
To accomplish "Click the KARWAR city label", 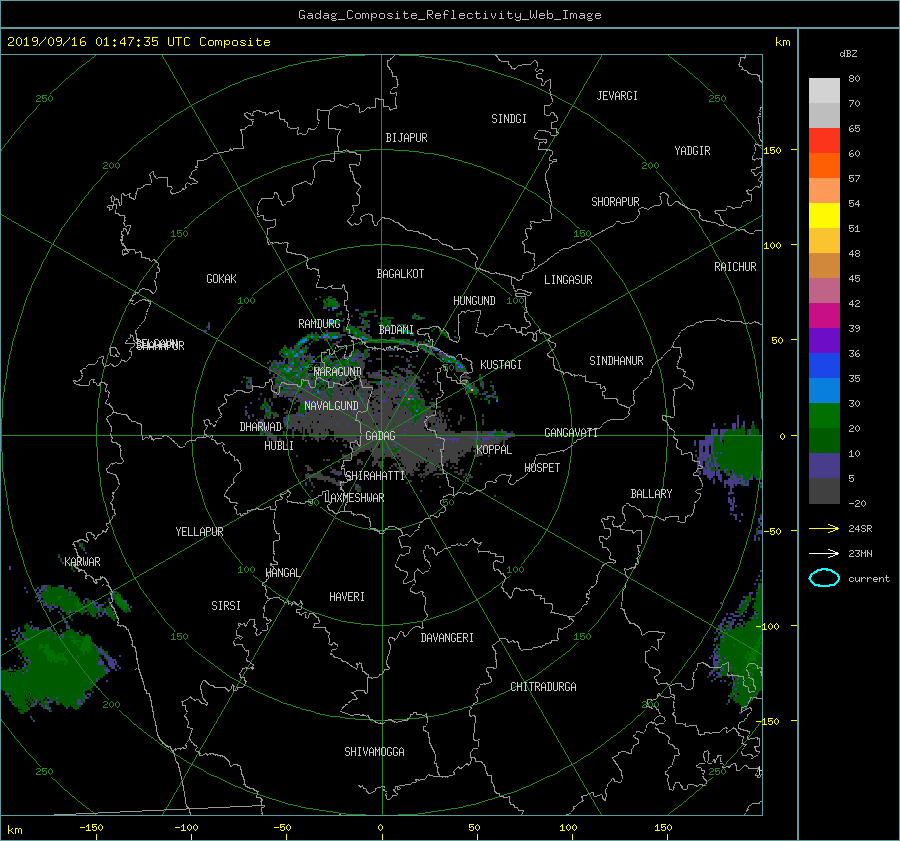I will (82, 562).
